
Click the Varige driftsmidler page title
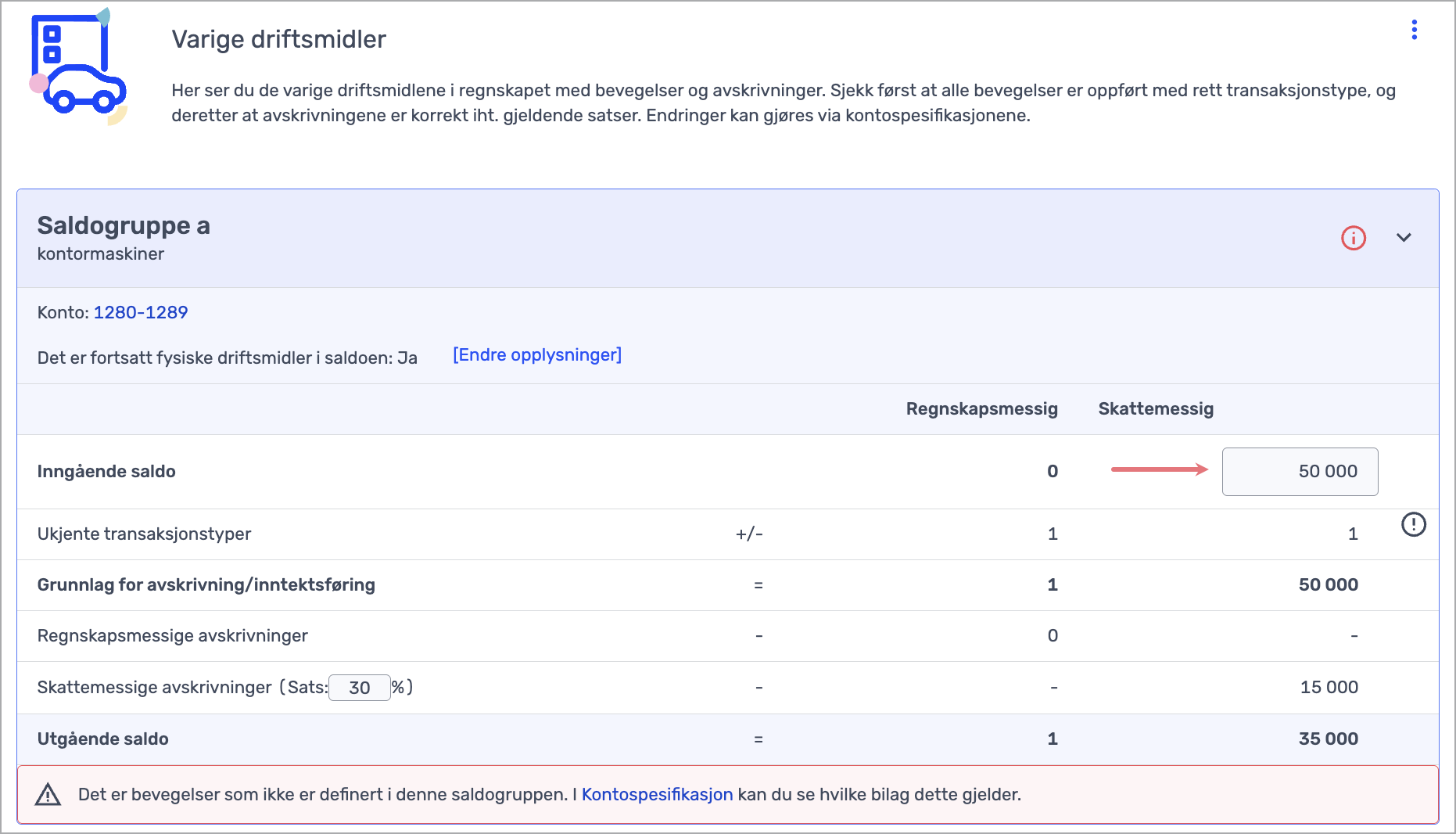click(x=279, y=39)
